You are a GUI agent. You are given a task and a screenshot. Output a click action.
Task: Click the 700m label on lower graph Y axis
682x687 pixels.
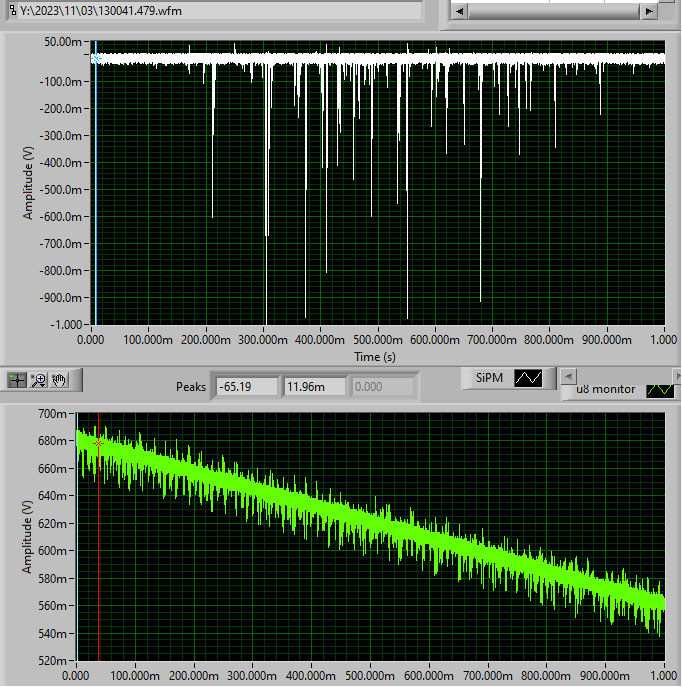[x=53, y=414]
